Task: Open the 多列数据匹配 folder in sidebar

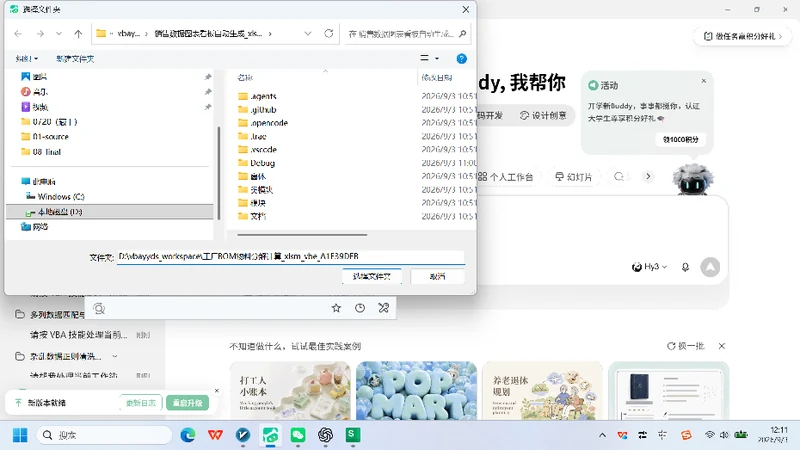Action: point(50,314)
